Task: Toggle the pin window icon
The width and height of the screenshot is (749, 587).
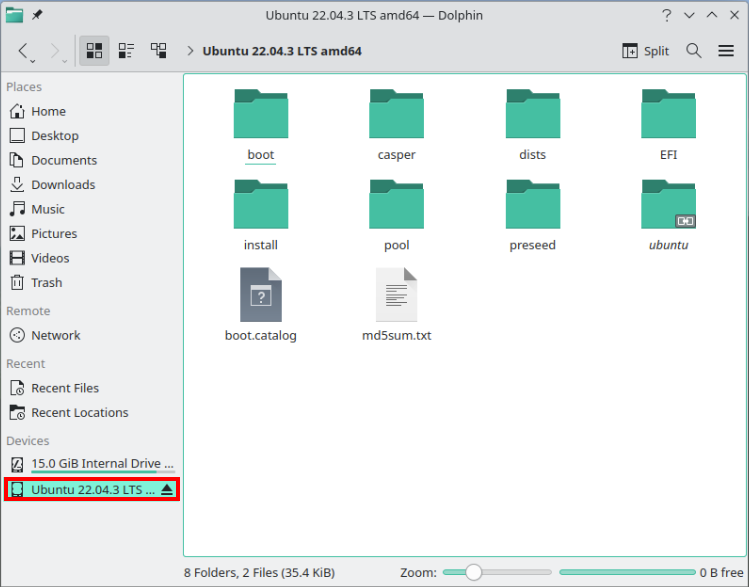Action: tap(37, 15)
